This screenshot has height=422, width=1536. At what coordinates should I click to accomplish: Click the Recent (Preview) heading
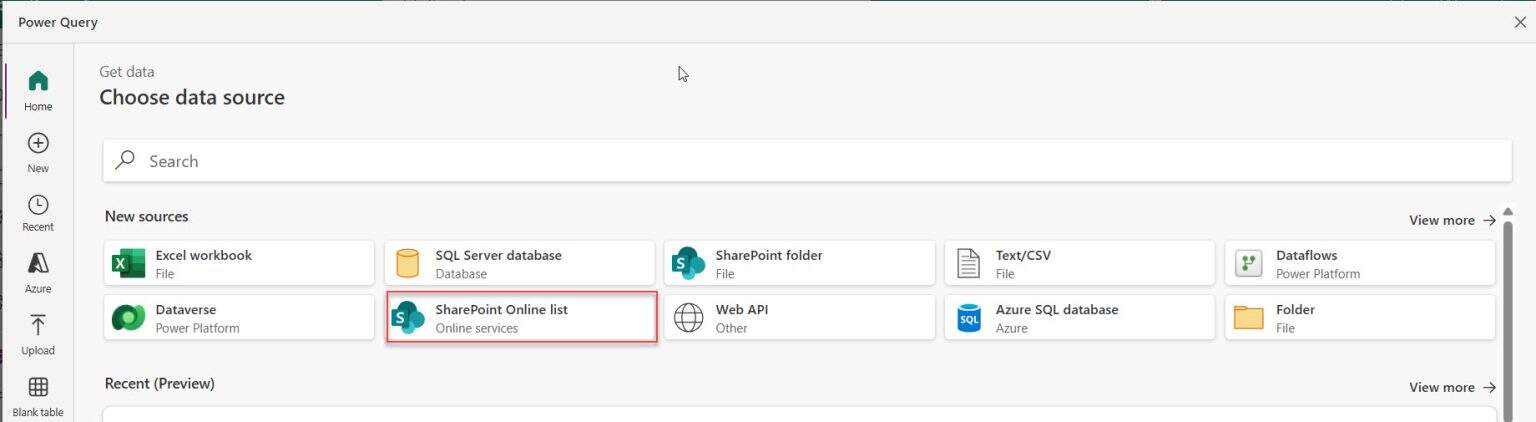point(160,383)
